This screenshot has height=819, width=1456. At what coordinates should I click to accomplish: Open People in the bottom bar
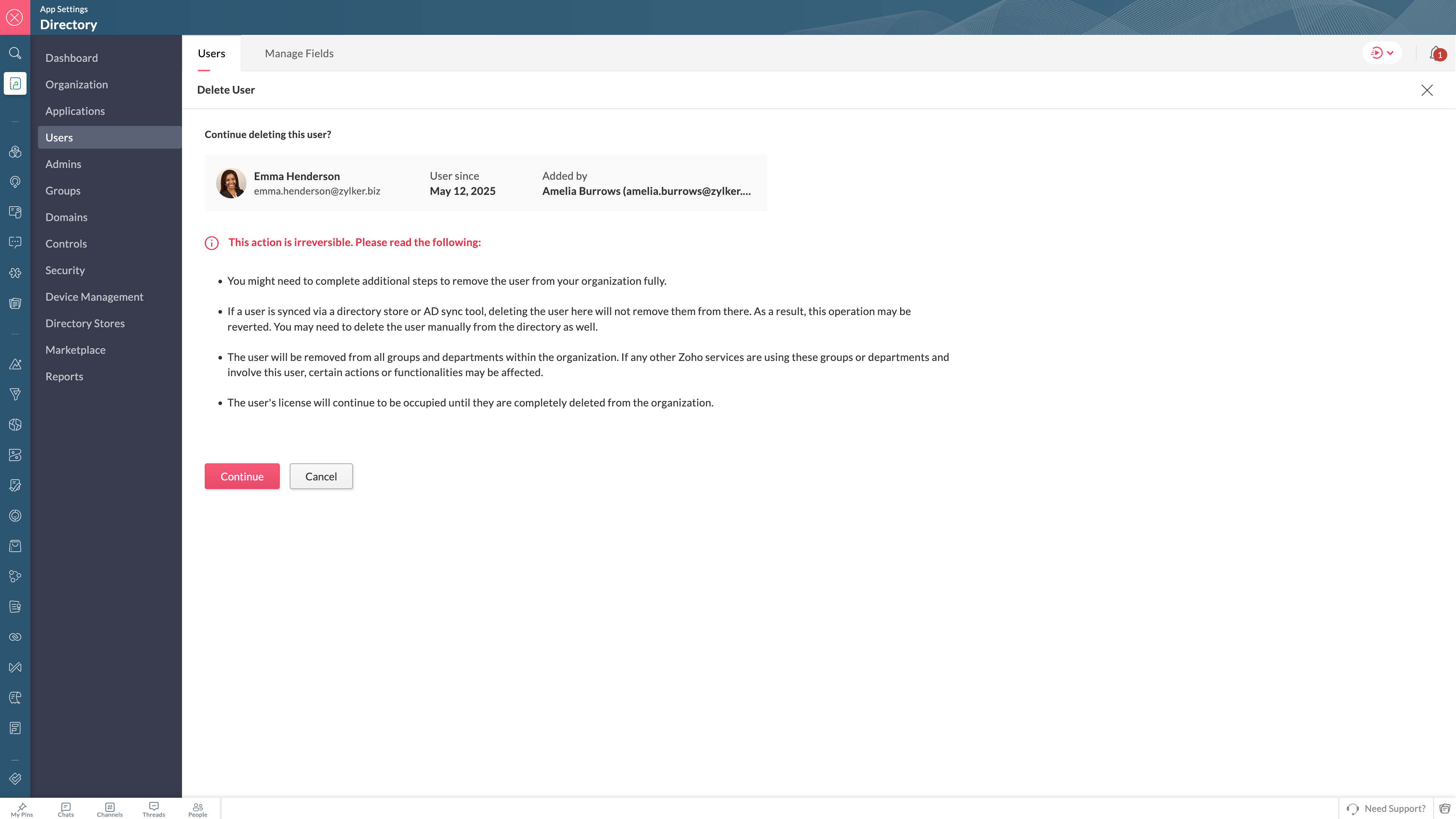(198, 810)
